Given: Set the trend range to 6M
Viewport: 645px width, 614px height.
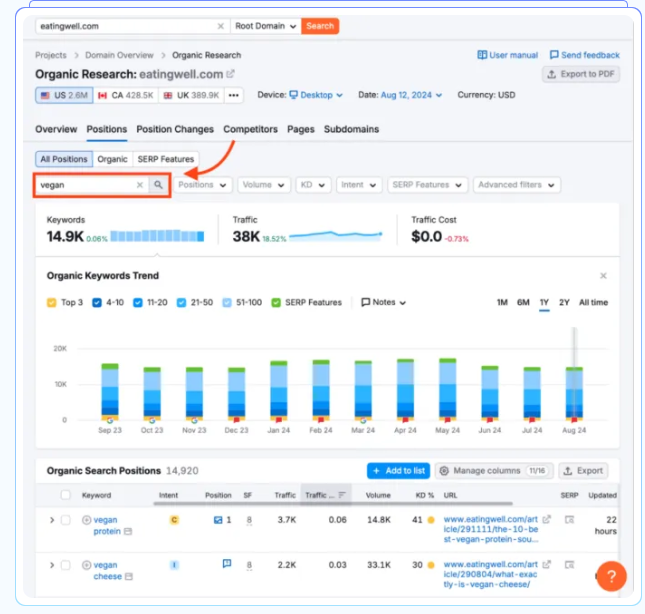Looking at the screenshot, I should pos(523,303).
